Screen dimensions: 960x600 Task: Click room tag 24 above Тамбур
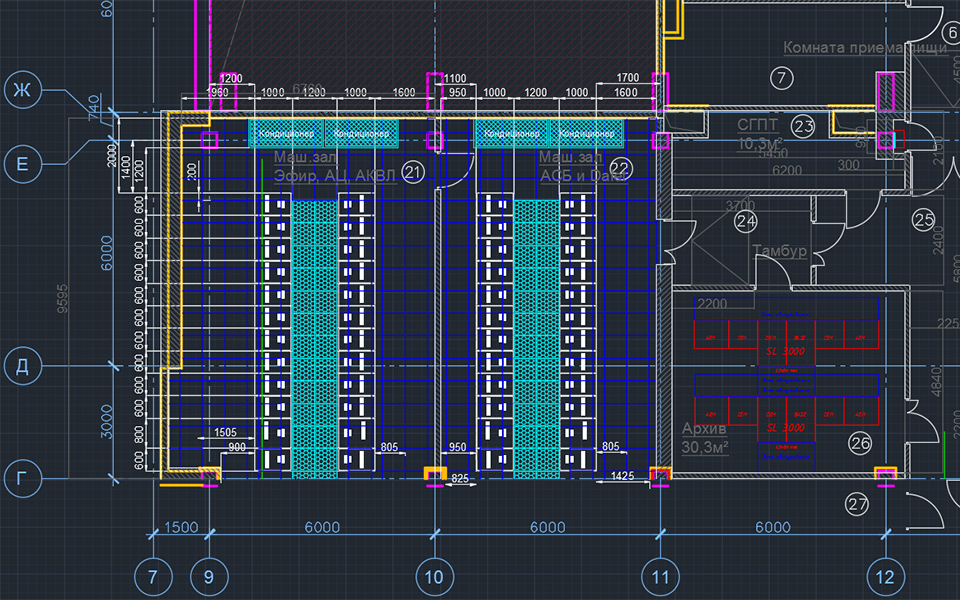coord(745,220)
